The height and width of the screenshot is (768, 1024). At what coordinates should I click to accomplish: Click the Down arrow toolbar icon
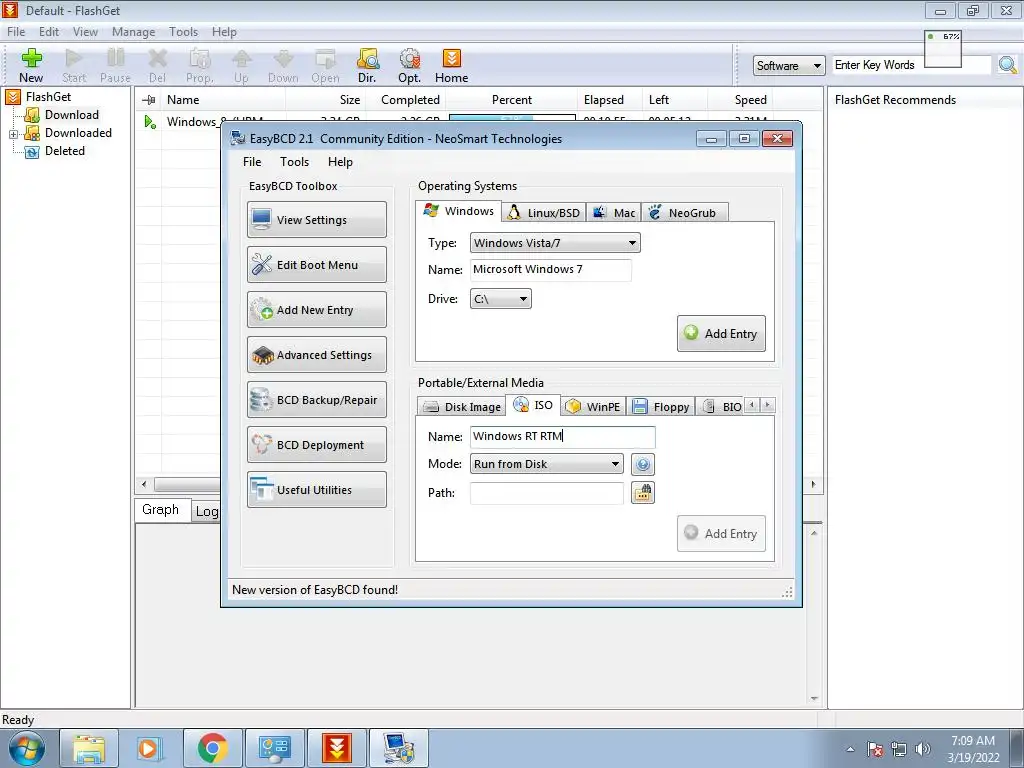click(x=283, y=65)
